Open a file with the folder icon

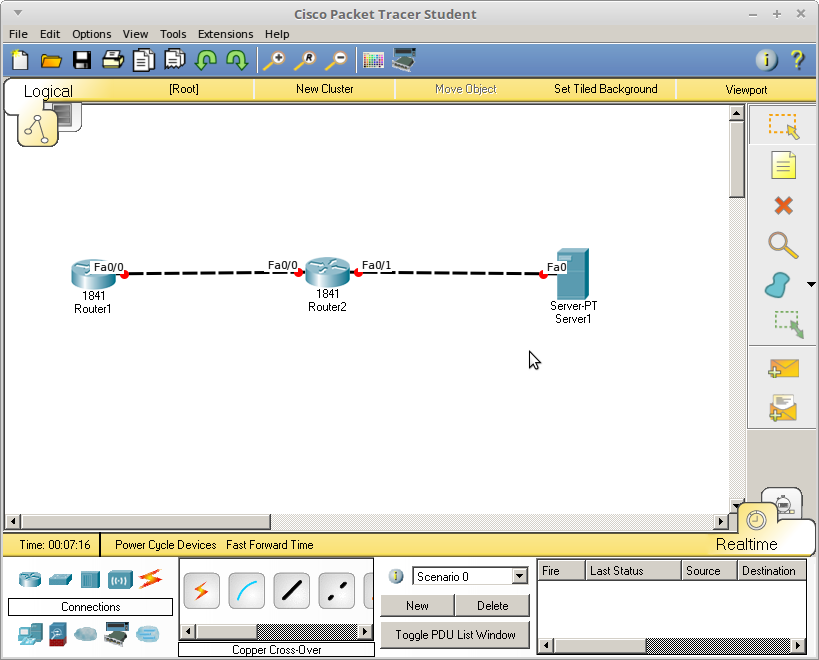[51, 61]
